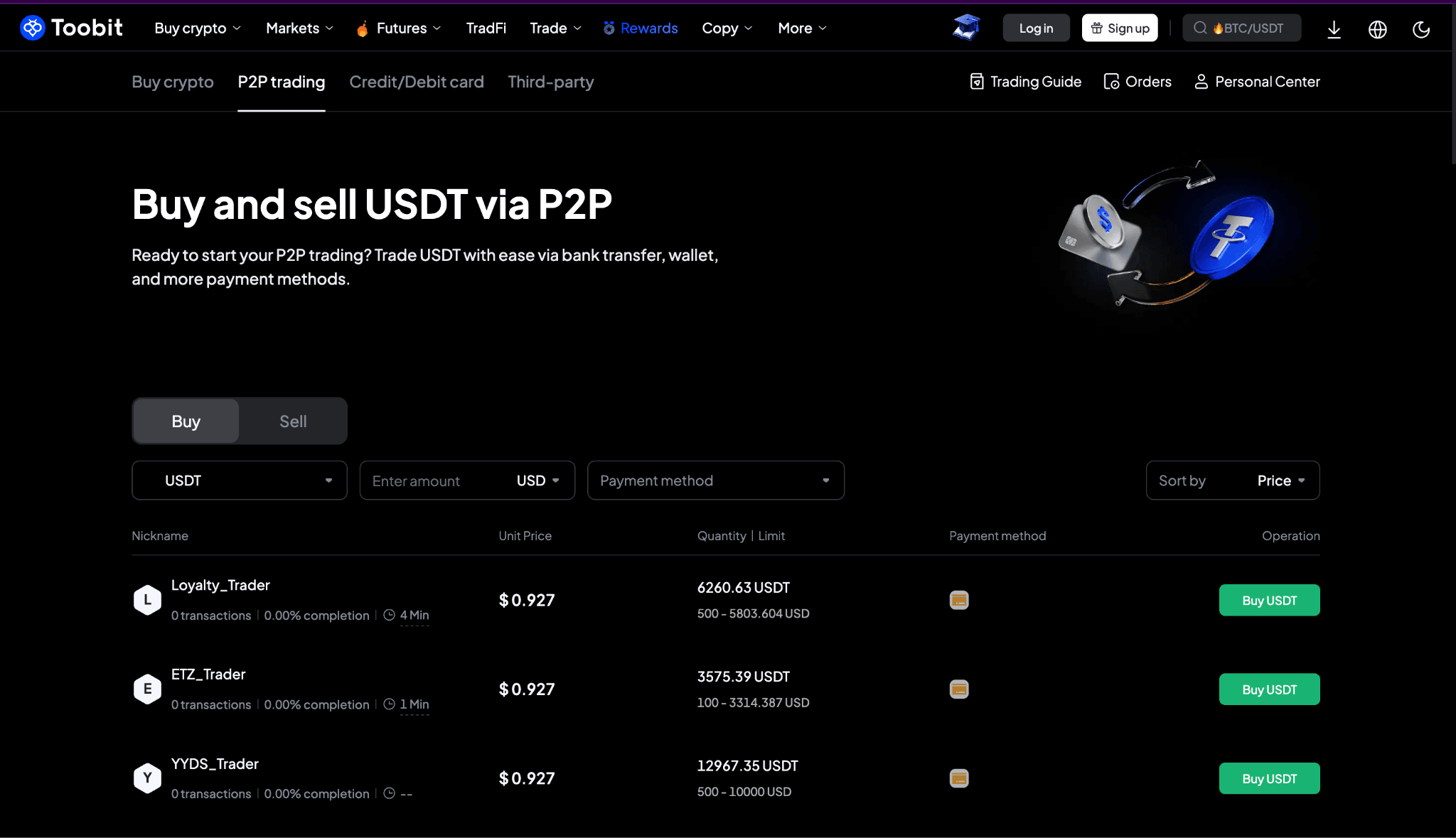This screenshot has width=1456, height=838.
Task: Open the Rewards menu item
Action: [x=640, y=28]
